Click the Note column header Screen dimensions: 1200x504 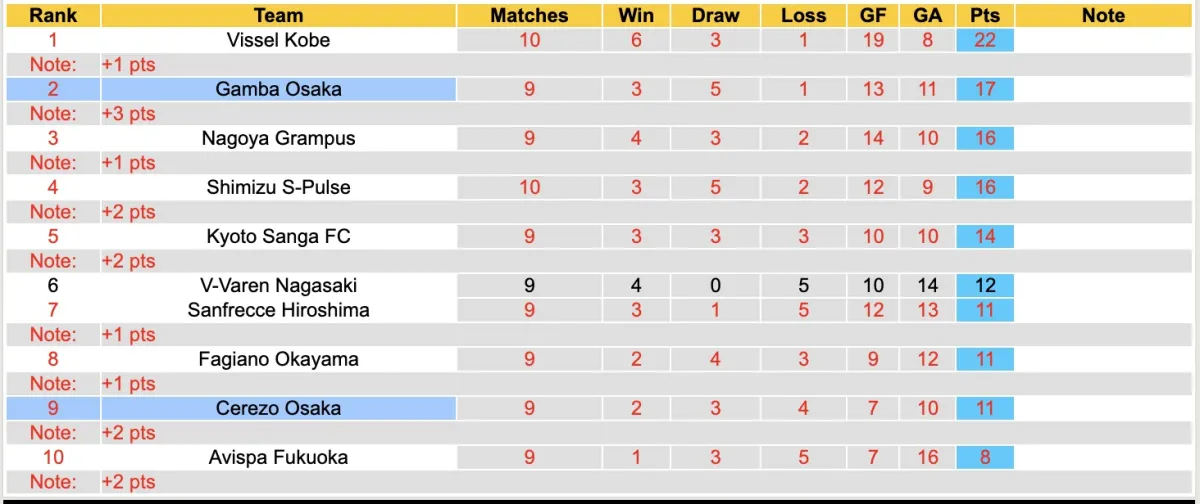[1103, 16]
